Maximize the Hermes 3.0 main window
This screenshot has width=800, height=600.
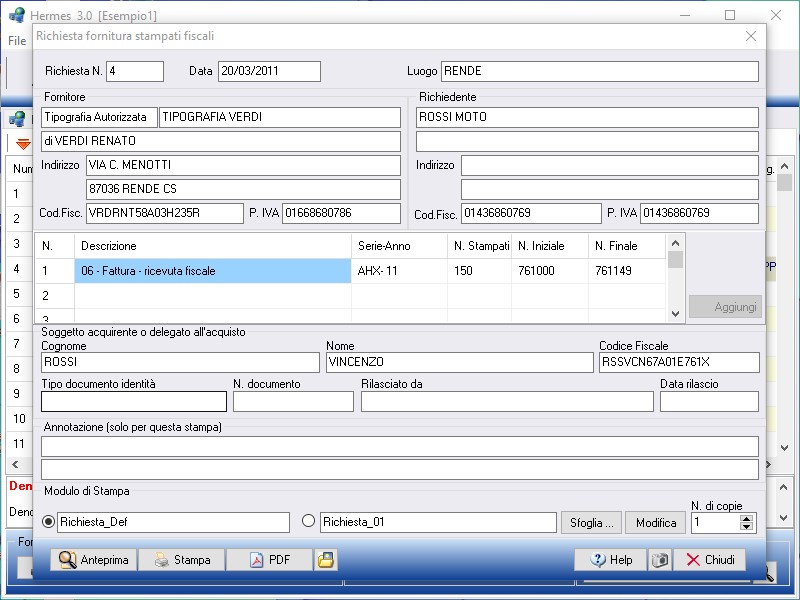coord(730,15)
